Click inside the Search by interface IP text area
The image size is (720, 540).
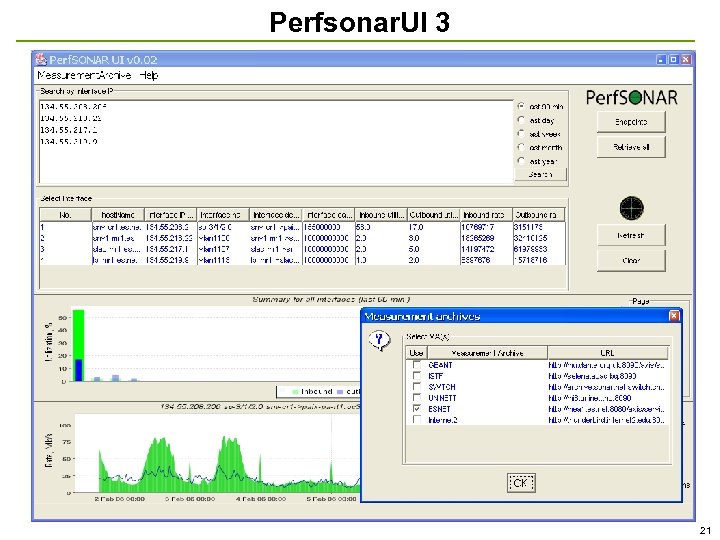pos(276,141)
